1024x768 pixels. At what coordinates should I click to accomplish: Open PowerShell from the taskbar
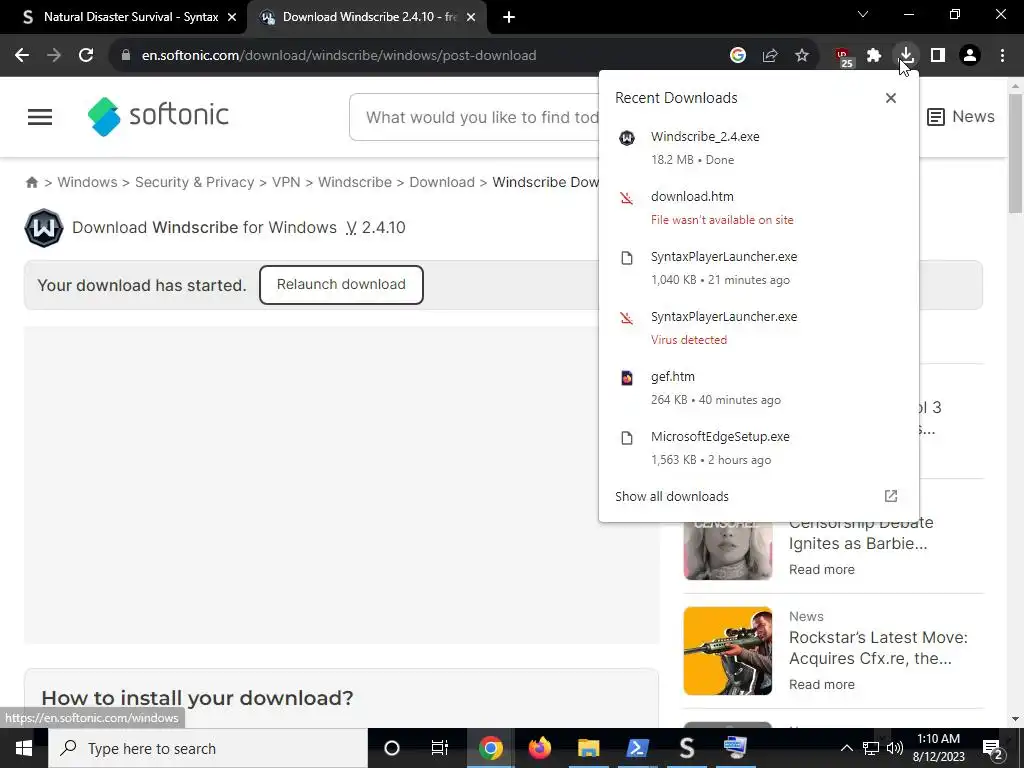(637, 748)
